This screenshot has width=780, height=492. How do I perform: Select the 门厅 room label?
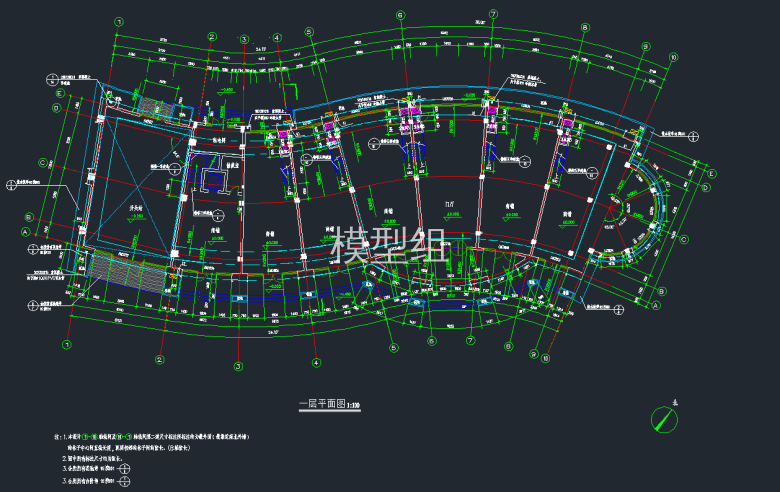(x=450, y=204)
